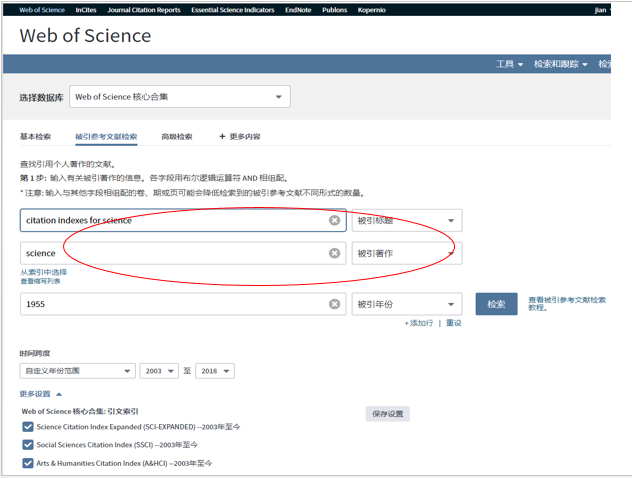Open InCites in the top bar
Image resolution: width=632 pixels, height=478 pixels.
point(86,10)
